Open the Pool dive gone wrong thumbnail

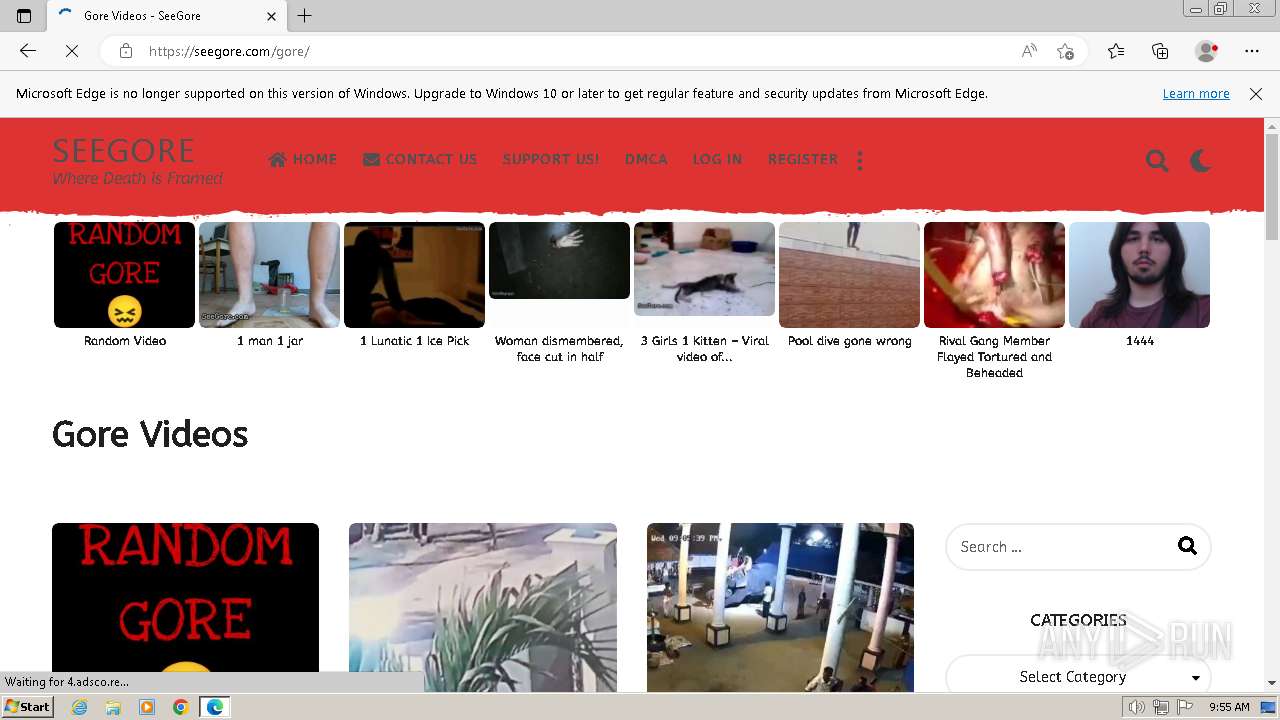849,275
